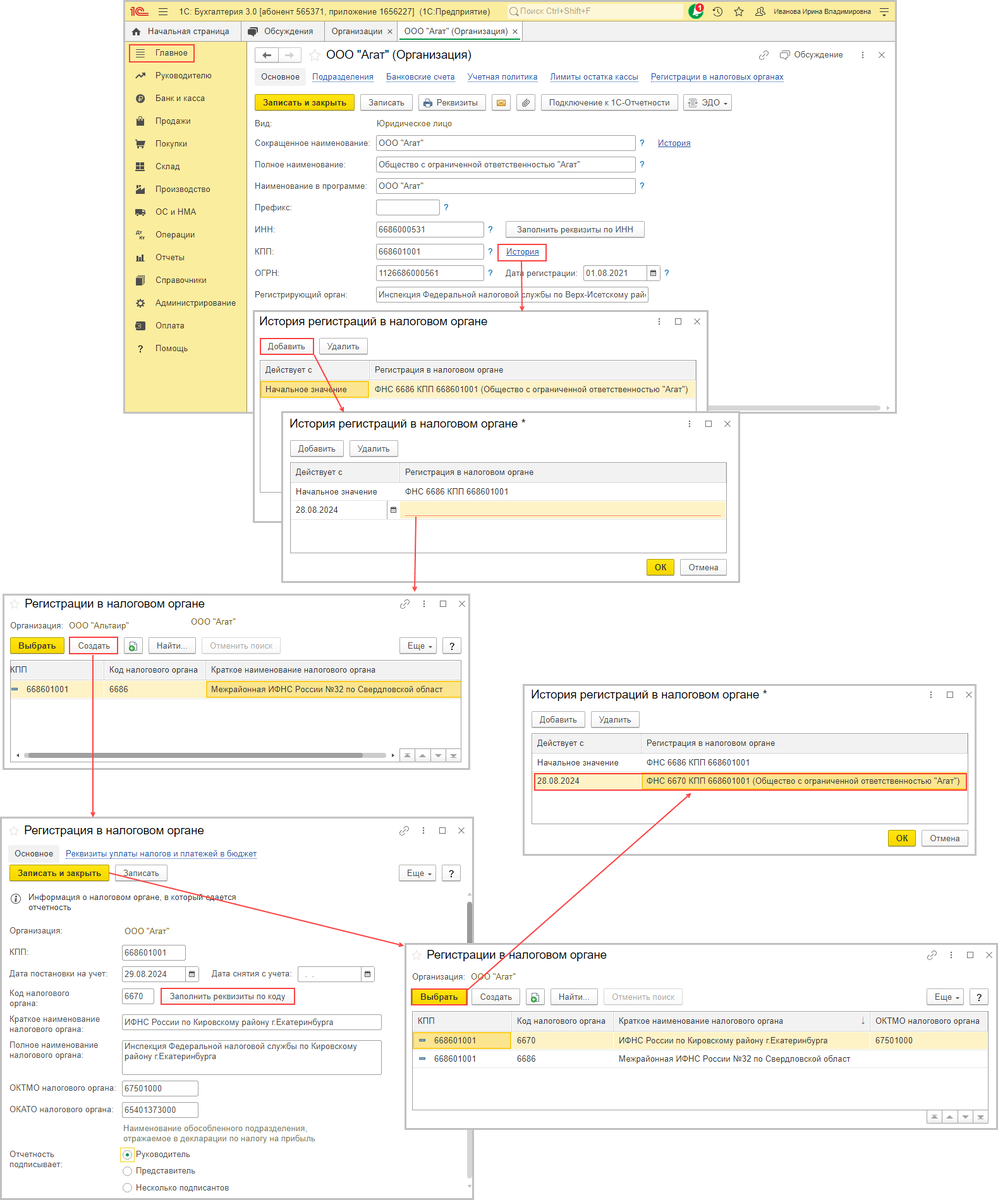Click into the Префикс input field
This screenshot has height=1200, width=998.
click(407, 208)
